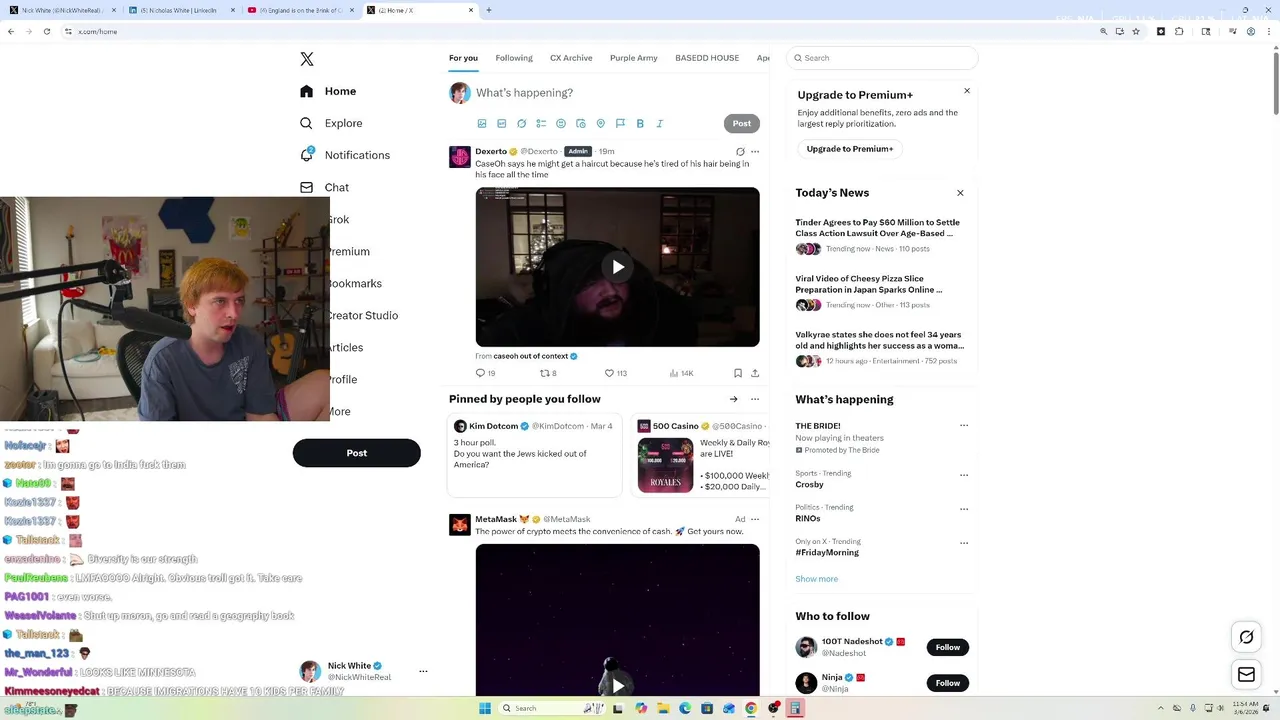Follow Ninja
The width and height of the screenshot is (1280, 720).
(x=948, y=683)
